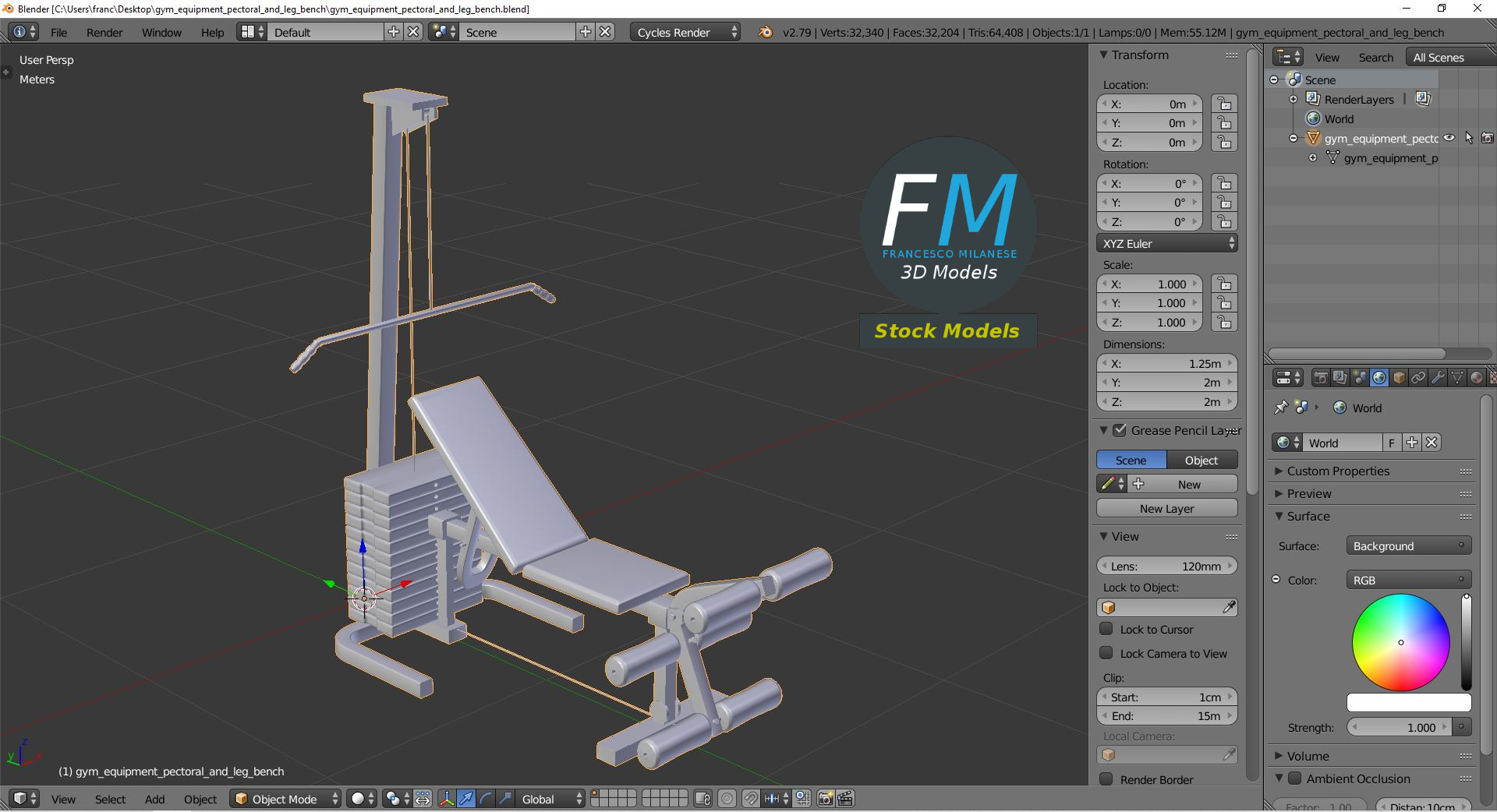Open the Object Mode dropdown

pyautogui.click(x=285, y=799)
